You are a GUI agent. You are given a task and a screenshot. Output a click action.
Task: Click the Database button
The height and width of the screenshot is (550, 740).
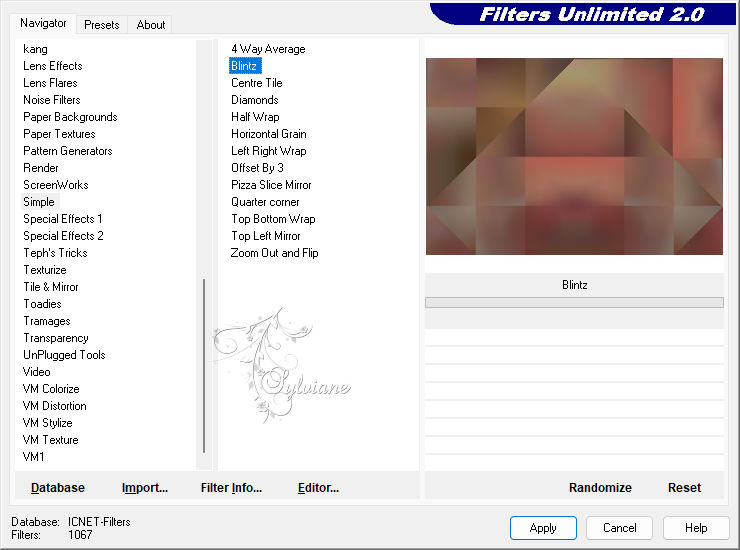(58, 487)
